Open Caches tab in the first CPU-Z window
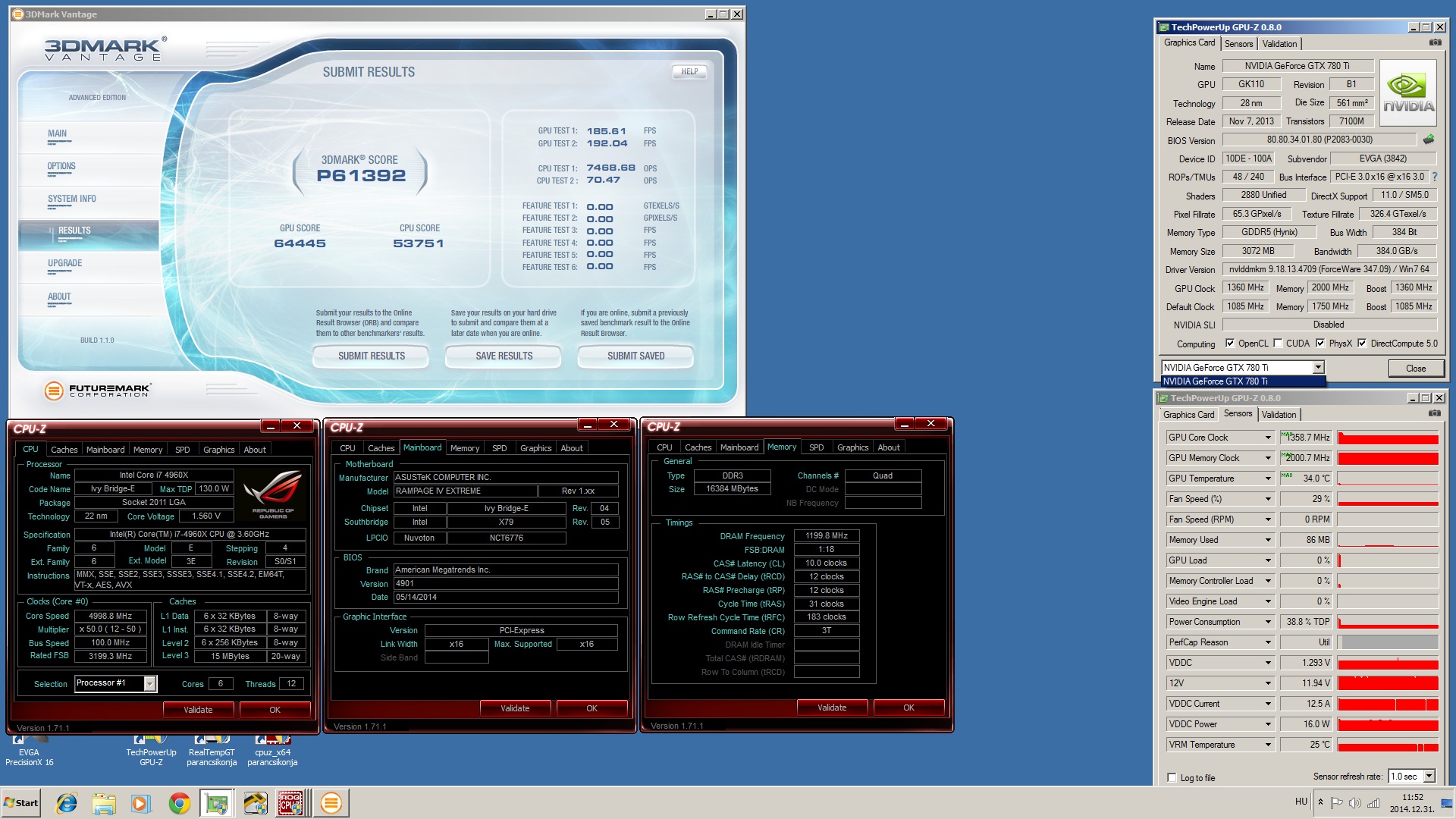The image size is (1456, 819). click(x=64, y=450)
